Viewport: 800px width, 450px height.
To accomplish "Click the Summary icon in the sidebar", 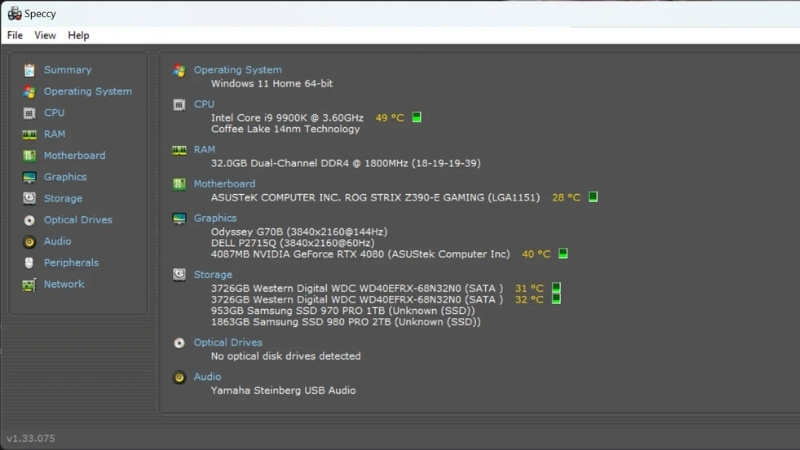I will pyautogui.click(x=29, y=70).
